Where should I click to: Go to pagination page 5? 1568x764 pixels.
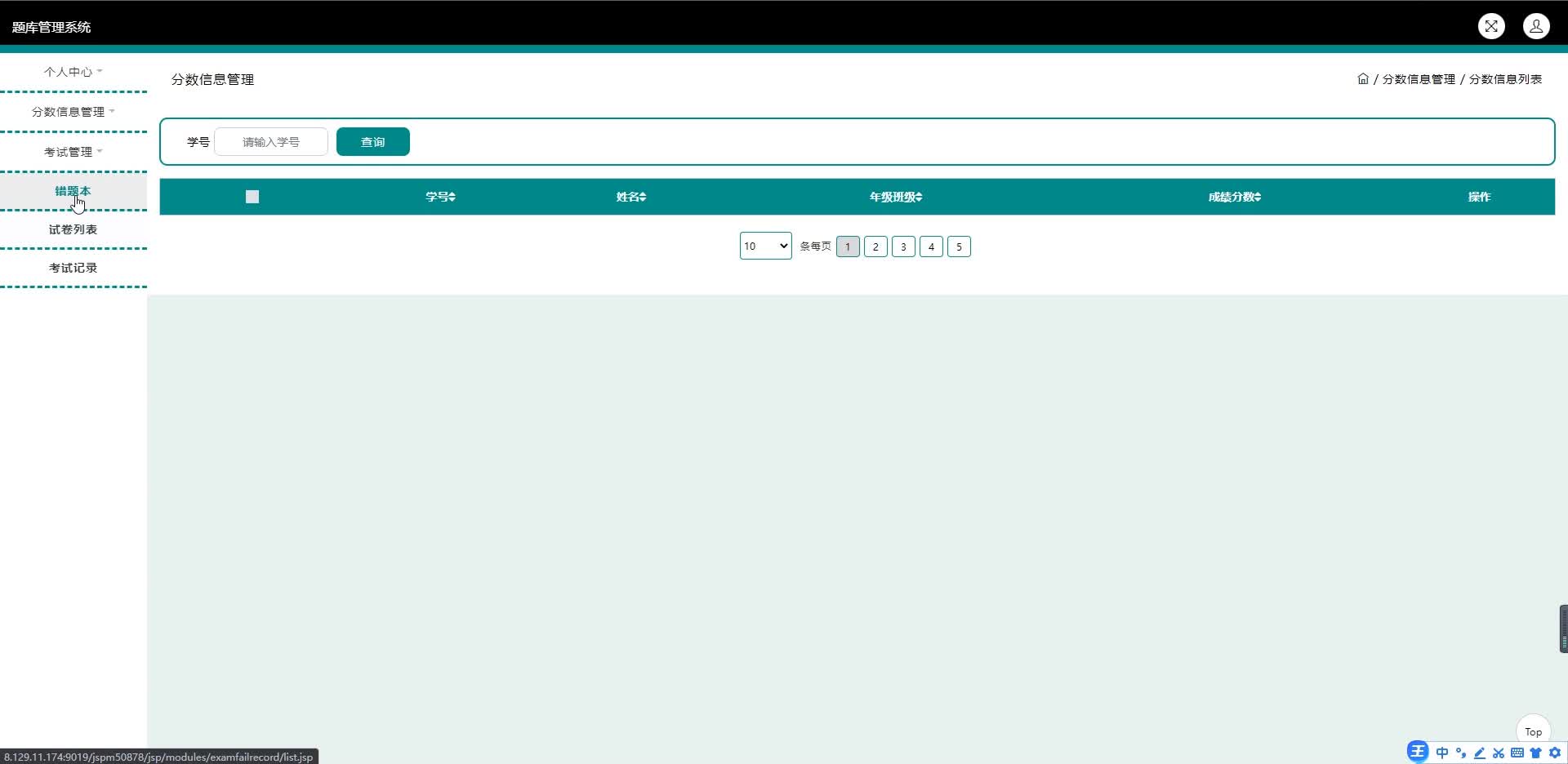[x=959, y=247]
